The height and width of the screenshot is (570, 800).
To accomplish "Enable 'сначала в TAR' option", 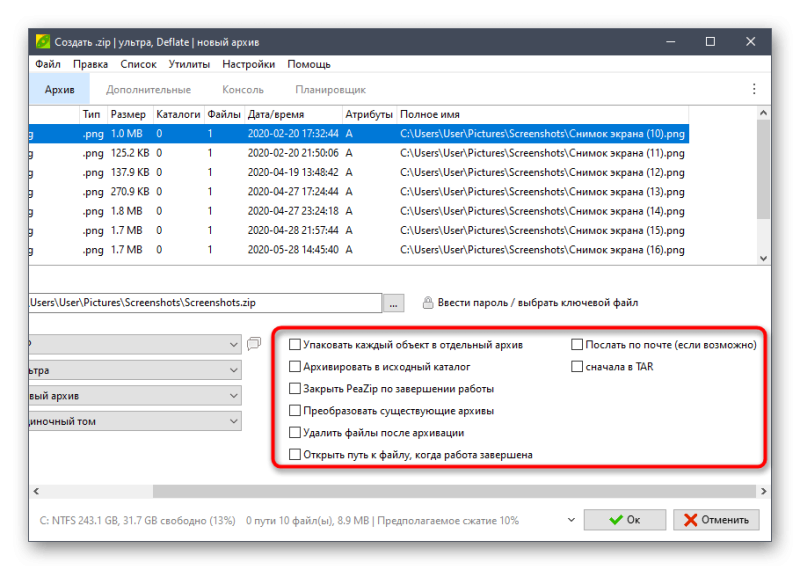I will point(577,366).
